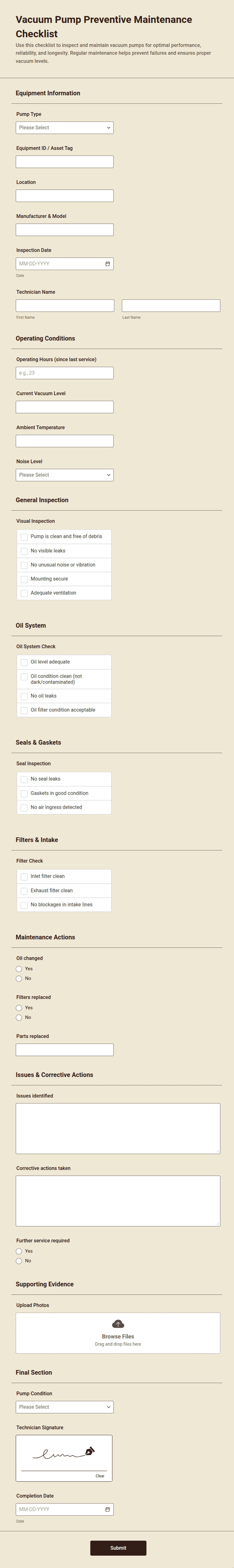Click the technician Last Name field
Image resolution: width=234 pixels, height=1568 pixels.
171,305
